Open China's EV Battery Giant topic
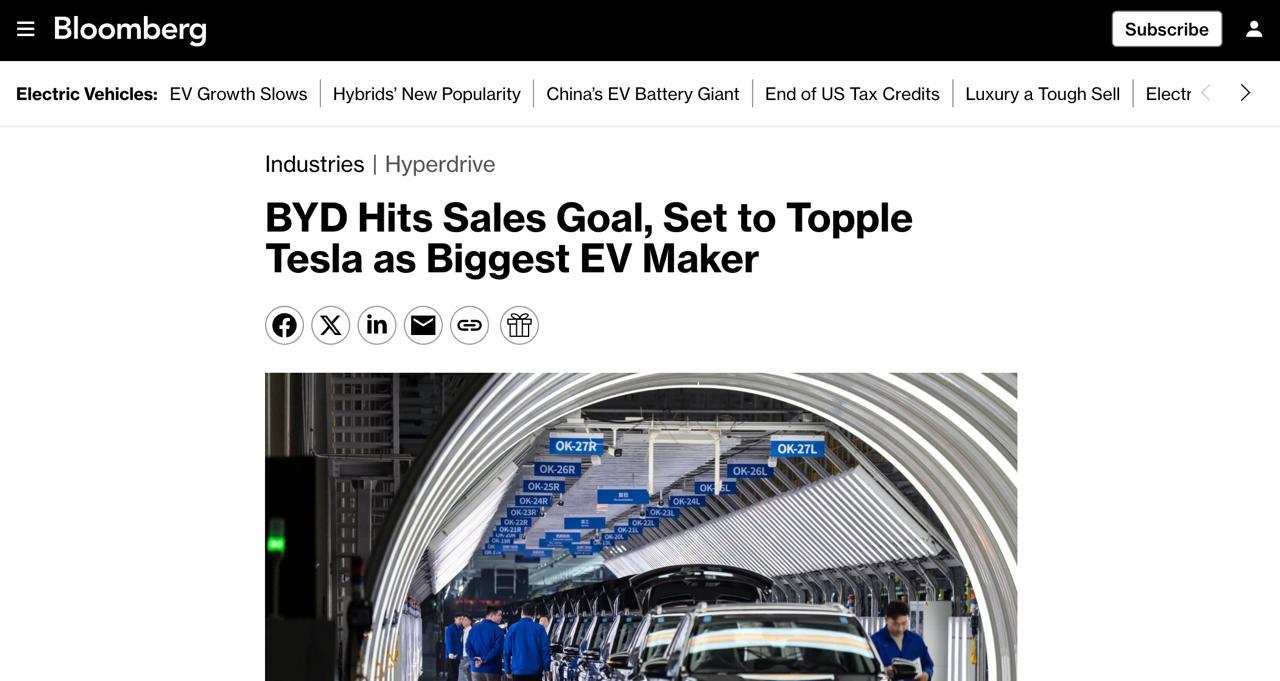 pyautogui.click(x=643, y=94)
